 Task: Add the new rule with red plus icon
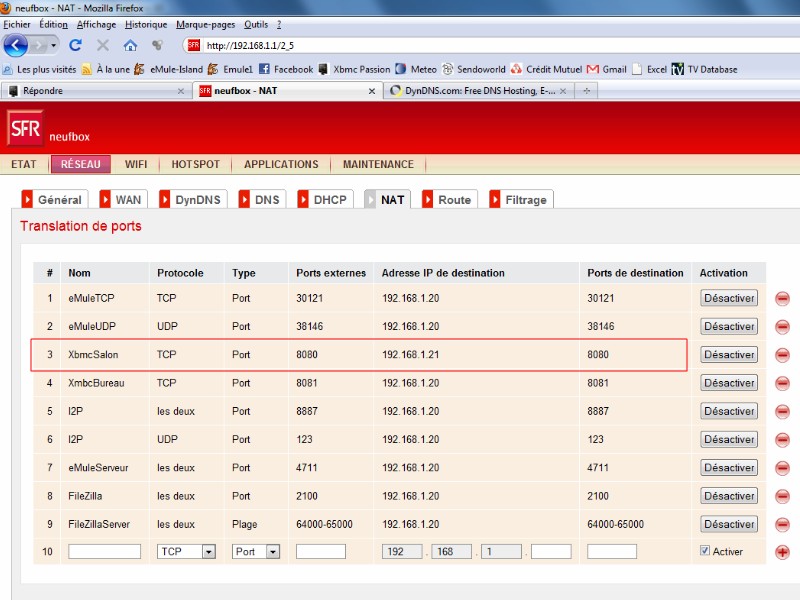coord(782,552)
